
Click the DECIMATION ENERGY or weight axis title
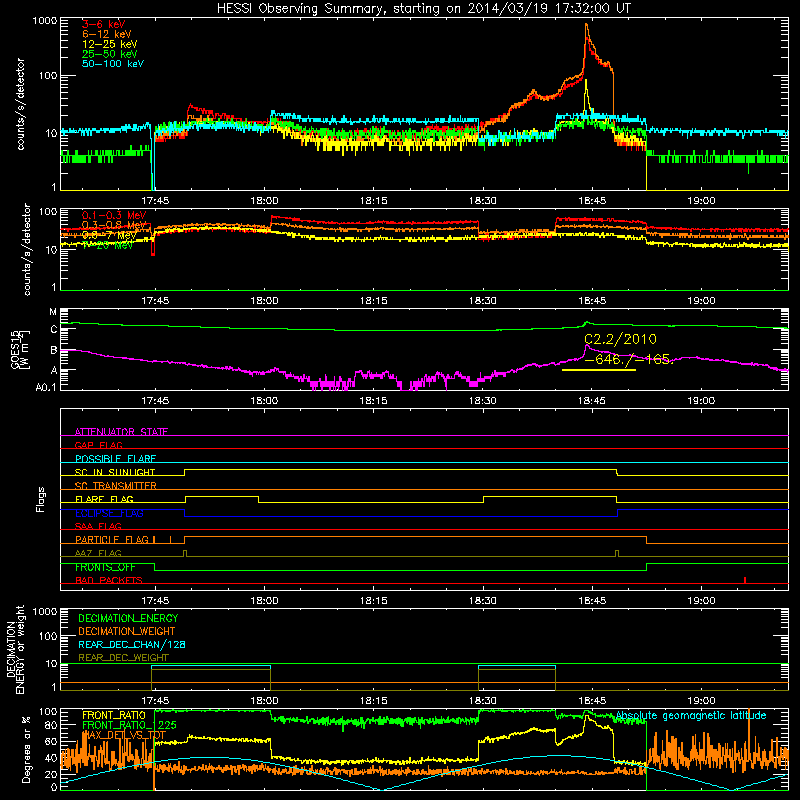click(16, 649)
